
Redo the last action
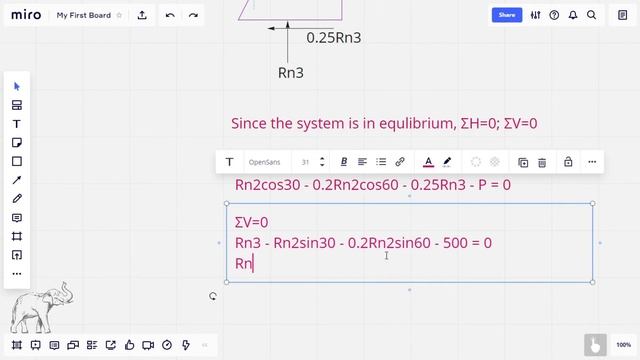(193, 16)
